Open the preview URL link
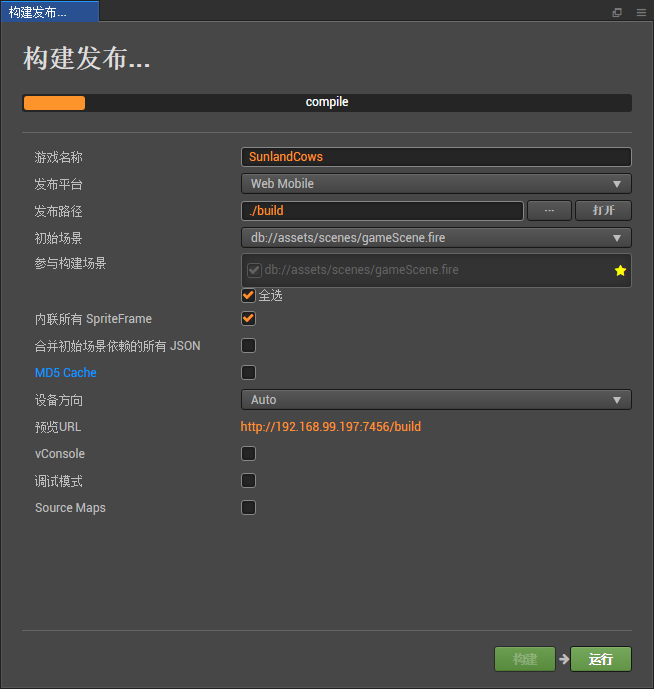This screenshot has width=654, height=689. [330, 427]
